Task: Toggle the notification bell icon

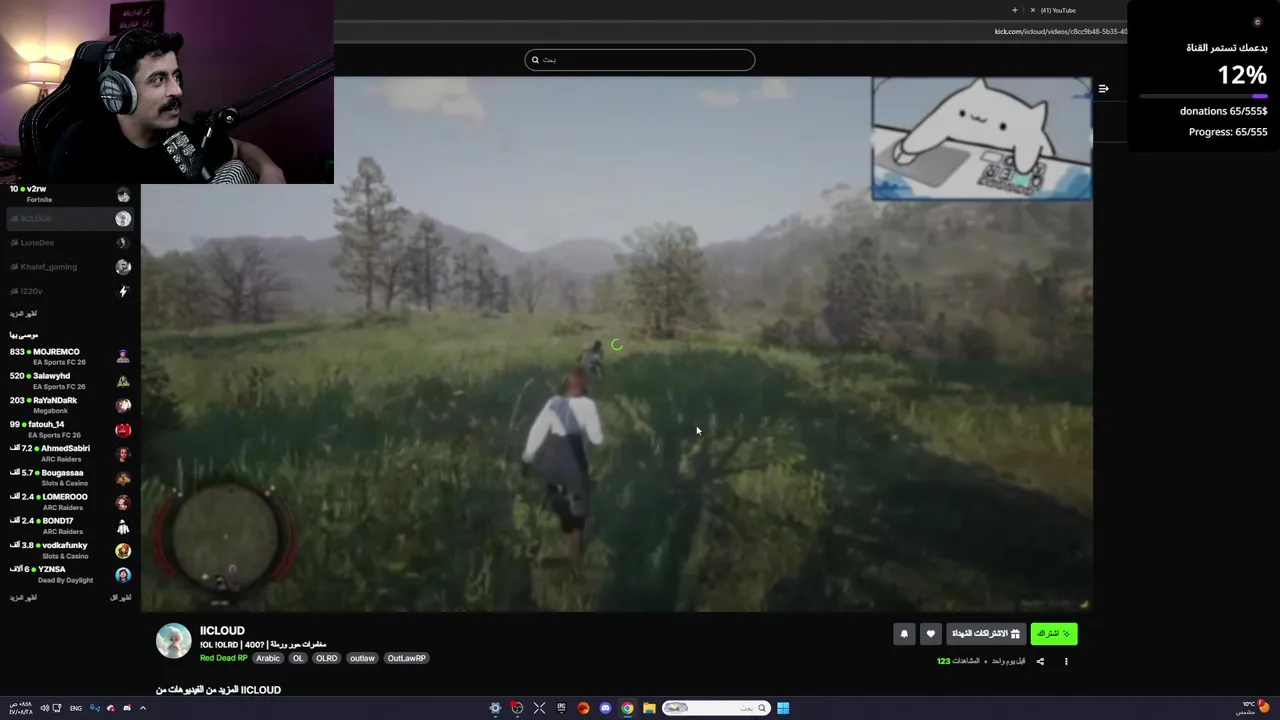Action: point(904,633)
